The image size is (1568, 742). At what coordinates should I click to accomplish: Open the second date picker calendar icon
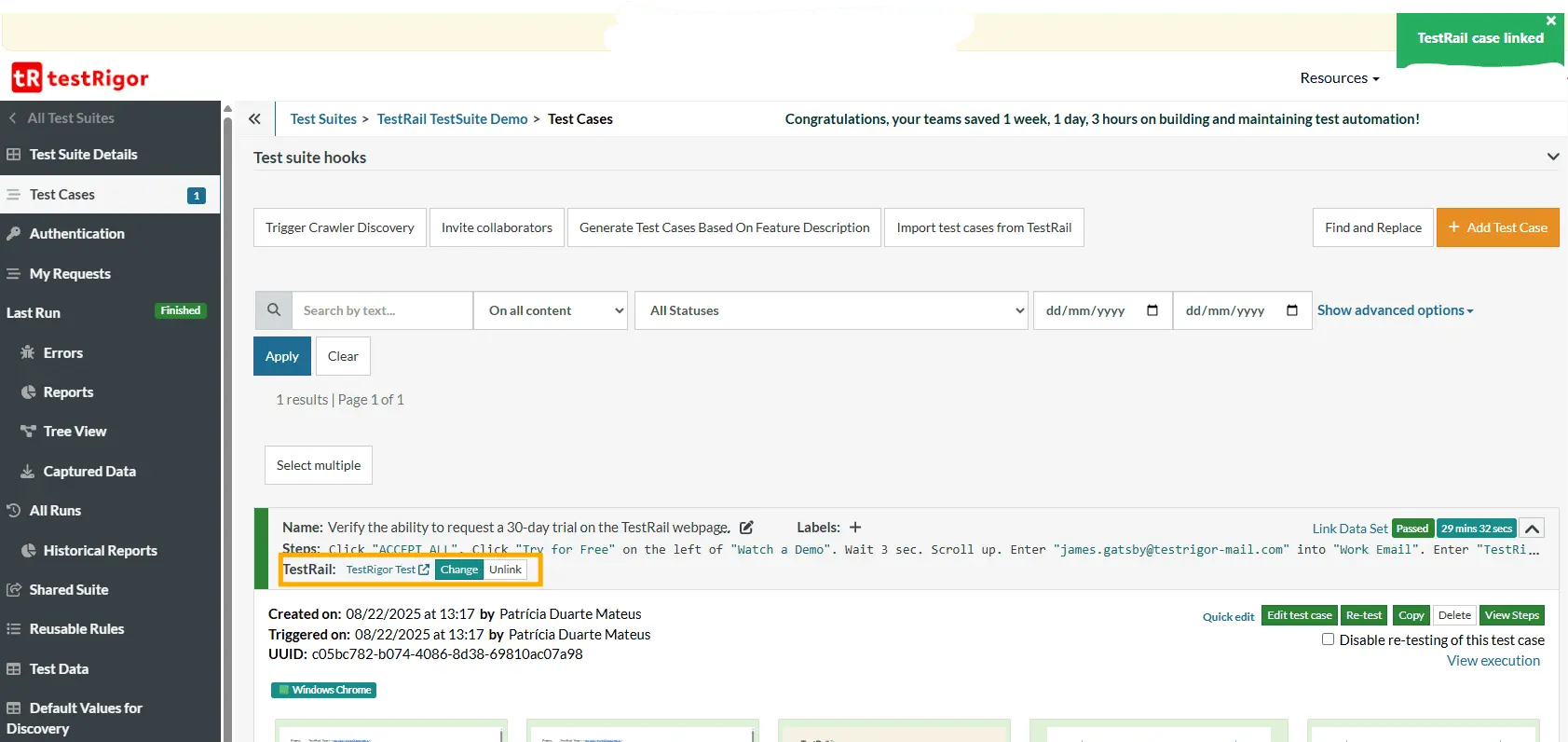pyautogui.click(x=1292, y=310)
